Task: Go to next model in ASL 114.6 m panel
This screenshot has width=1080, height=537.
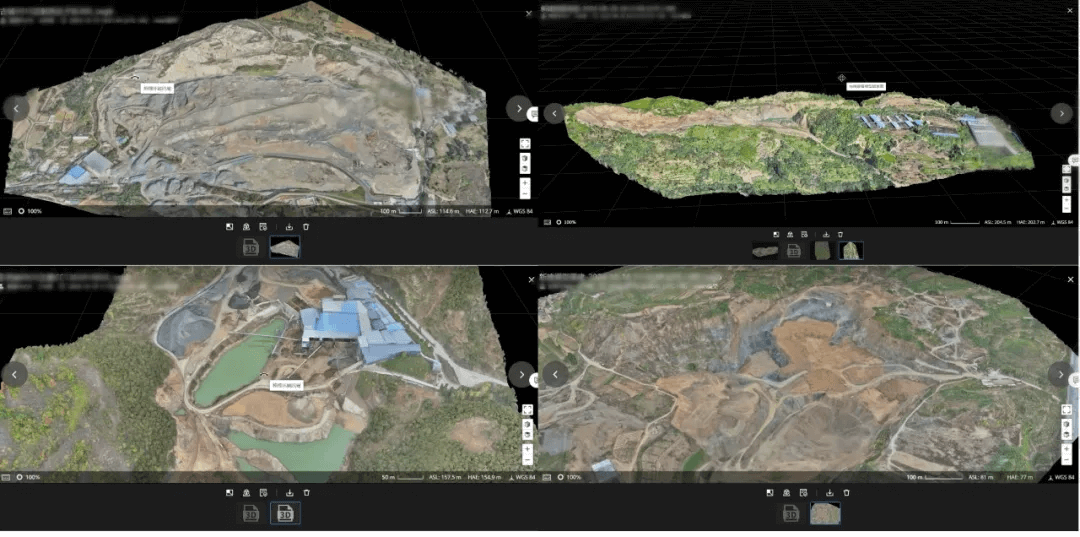Action: [x=519, y=108]
